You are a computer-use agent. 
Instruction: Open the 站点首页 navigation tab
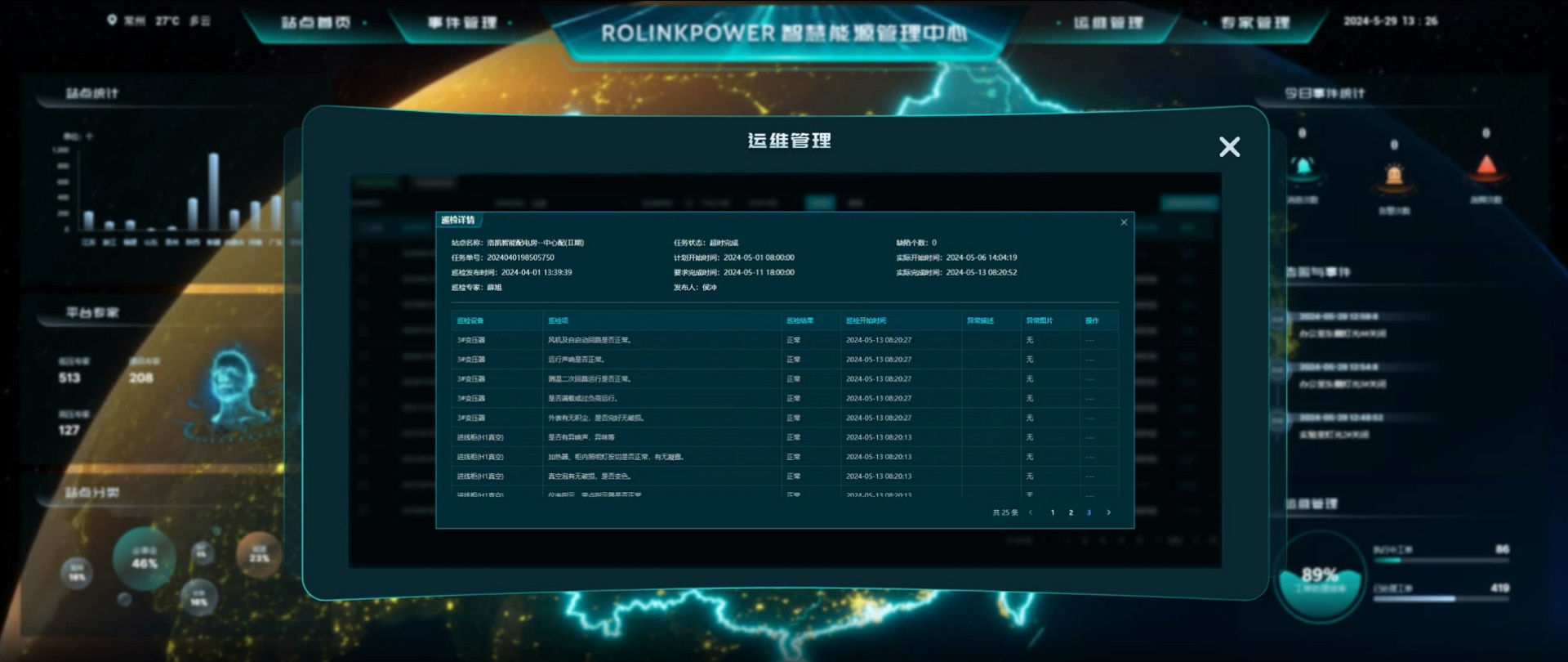316,23
